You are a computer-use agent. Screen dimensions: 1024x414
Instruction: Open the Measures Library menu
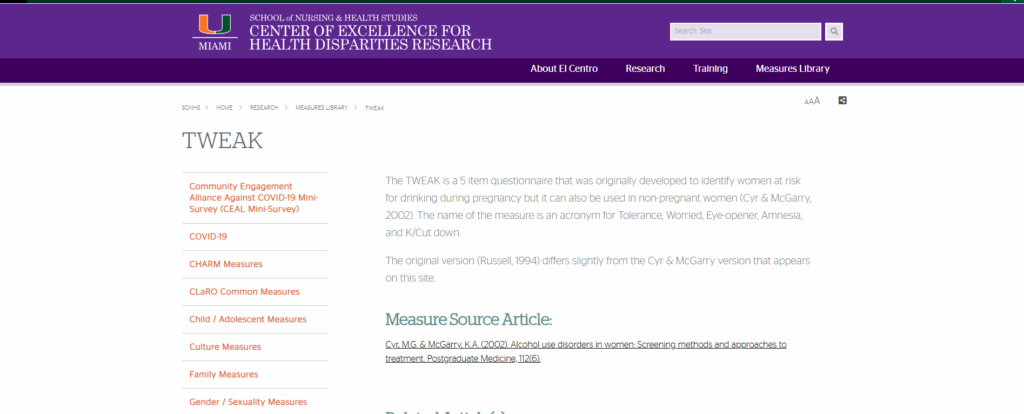coord(792,69)
